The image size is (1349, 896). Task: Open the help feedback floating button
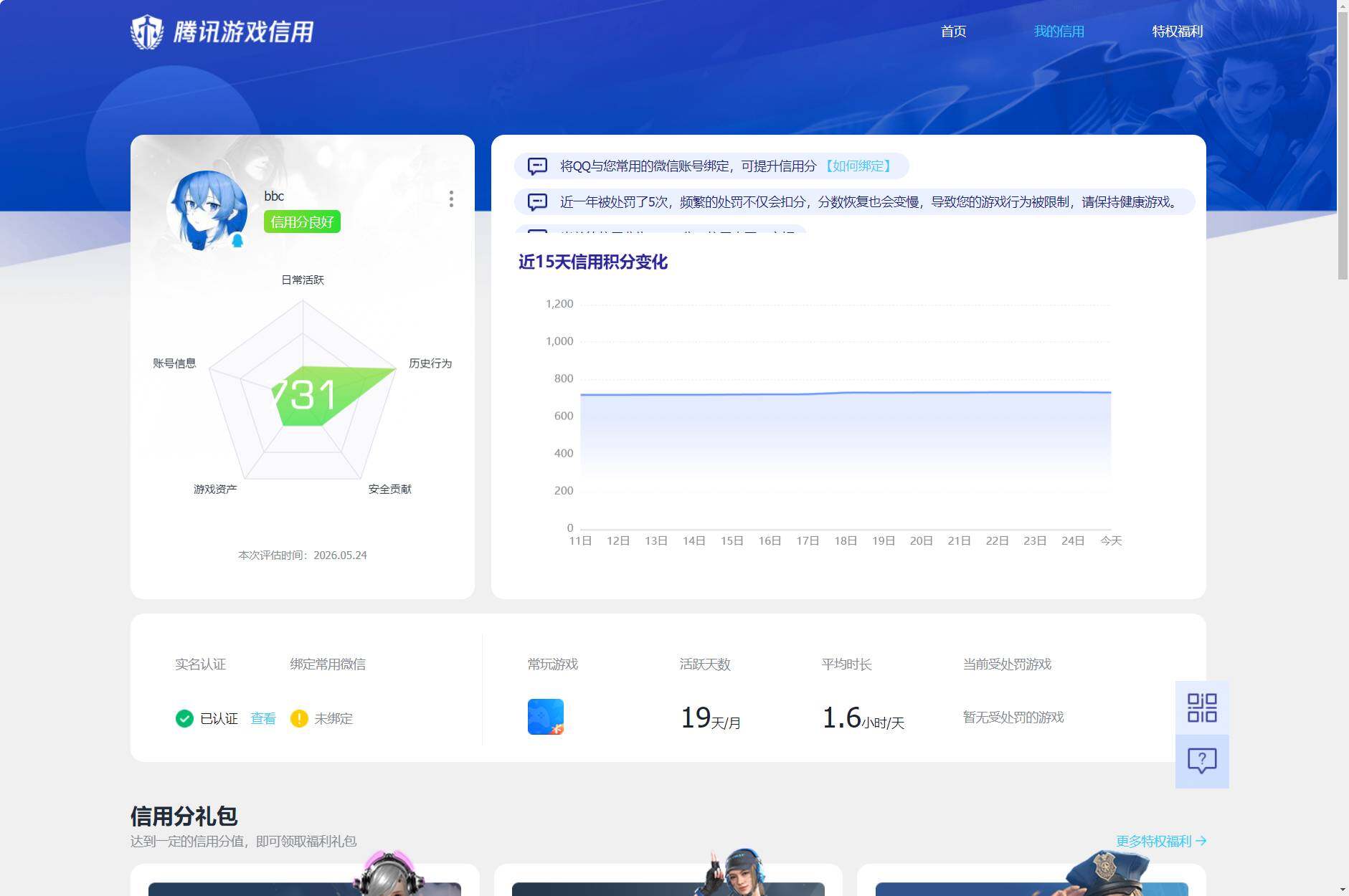click(x=1202, y=761)
